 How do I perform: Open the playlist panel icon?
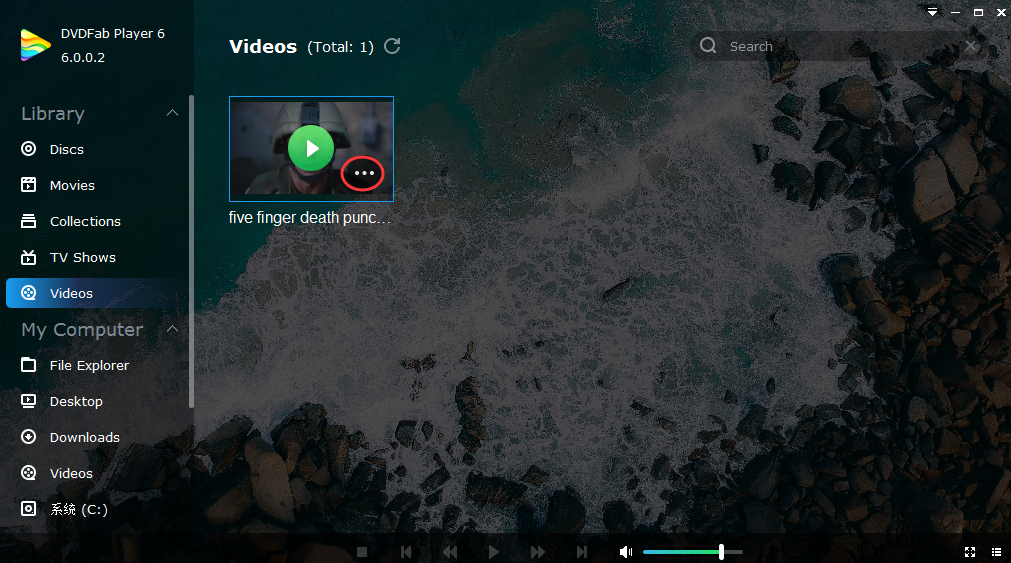click(x=996, y=552)
